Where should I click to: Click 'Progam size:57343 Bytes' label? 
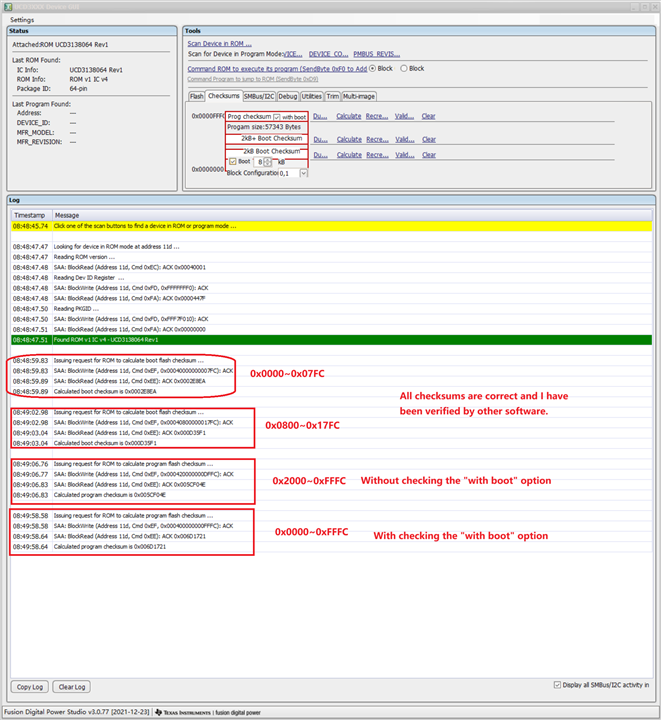point(264,127)
